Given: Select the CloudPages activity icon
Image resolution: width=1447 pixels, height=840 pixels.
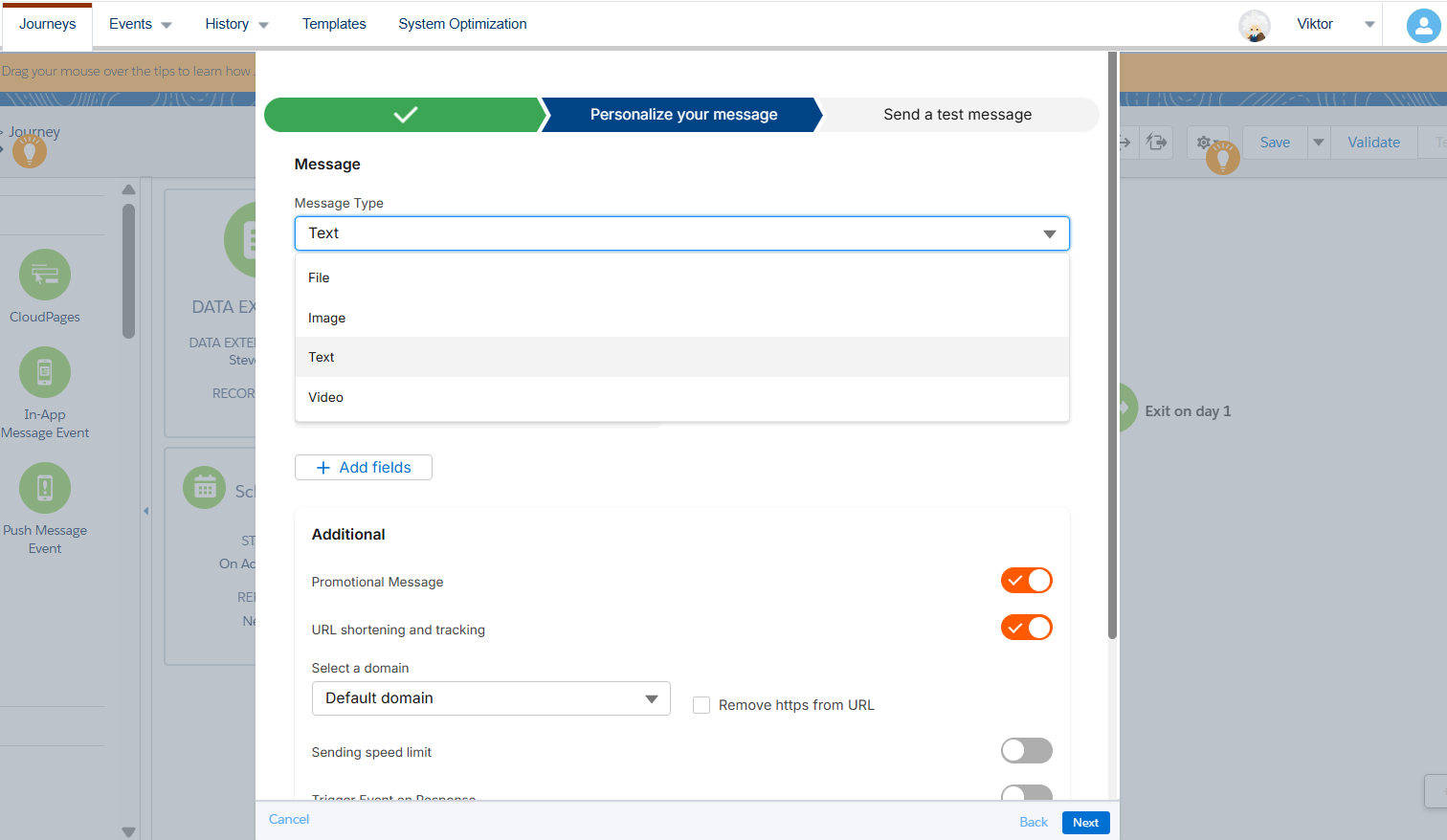Looking at the screenshot, I should tap(44, 275).
